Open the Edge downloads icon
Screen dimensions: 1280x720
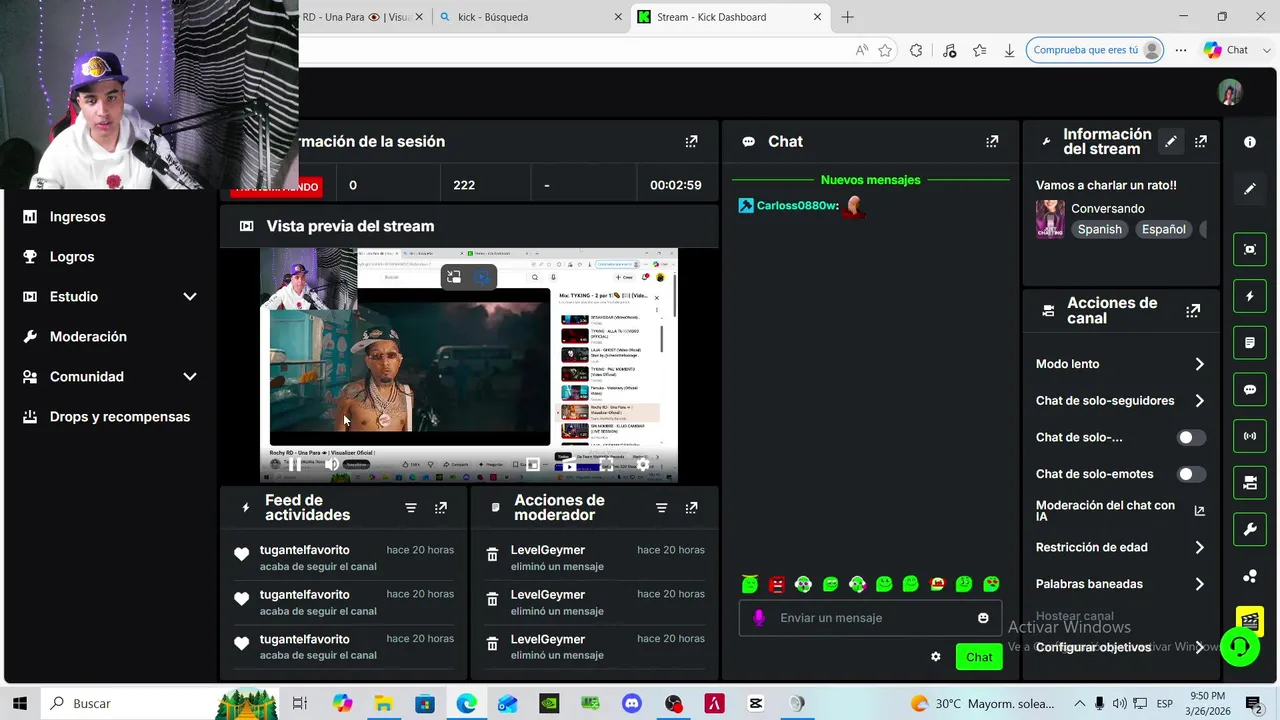(x=1010, y=50)
